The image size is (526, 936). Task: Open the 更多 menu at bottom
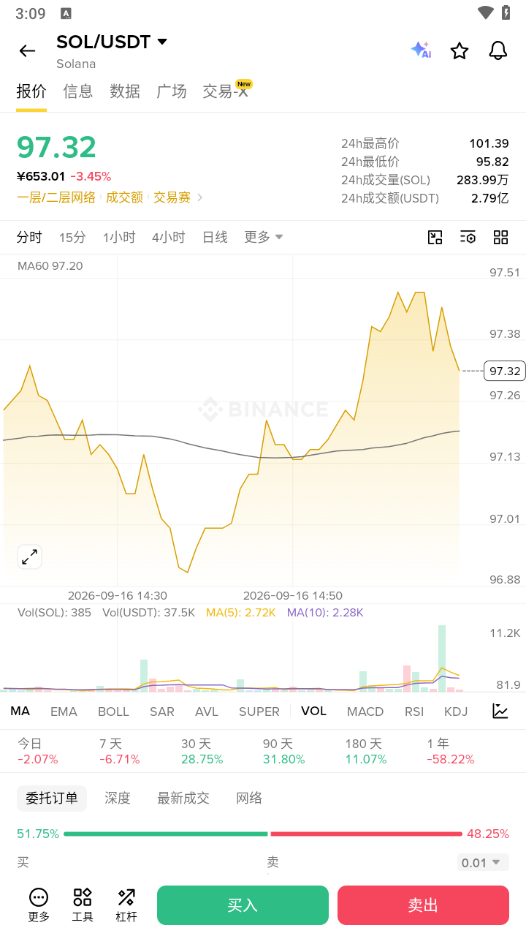pyautogui.click(x=39, y=905)
